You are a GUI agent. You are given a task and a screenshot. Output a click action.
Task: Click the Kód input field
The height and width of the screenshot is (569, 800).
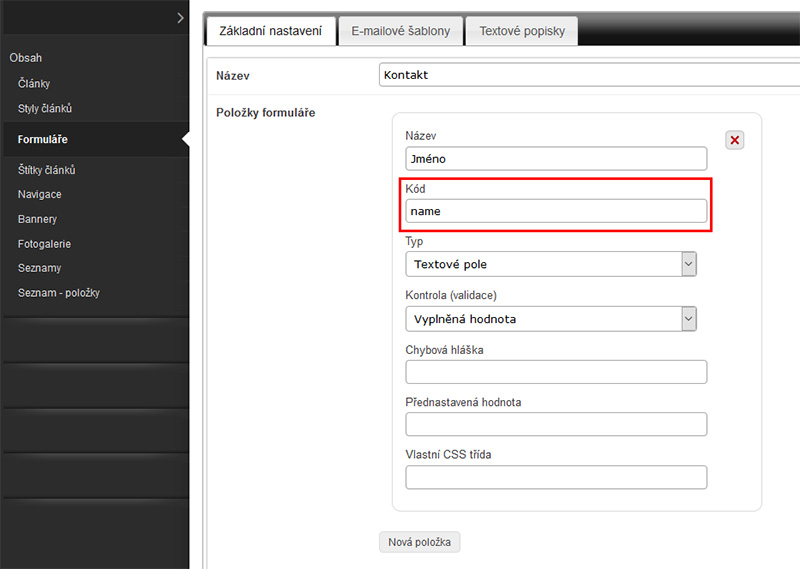coord(556,211)
